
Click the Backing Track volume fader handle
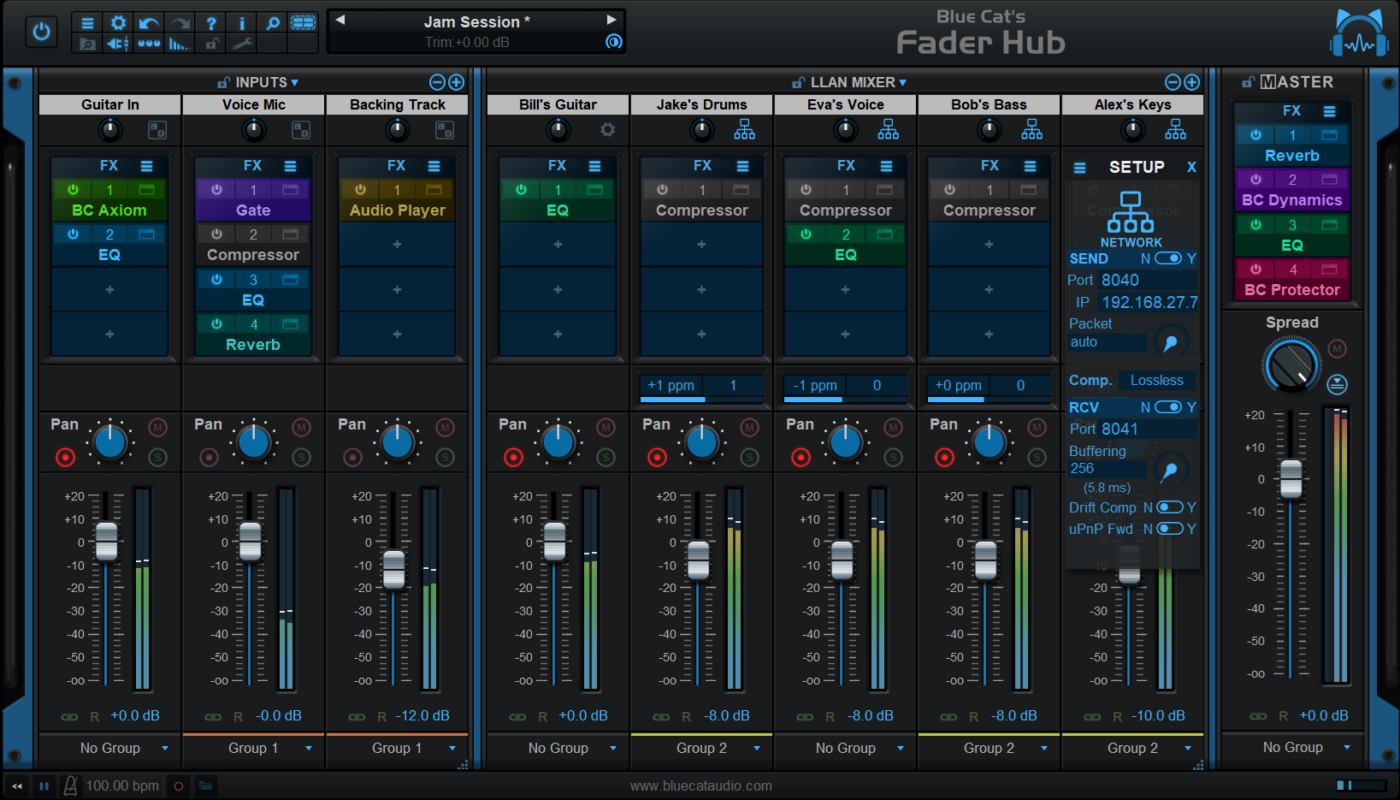(394, 569)
